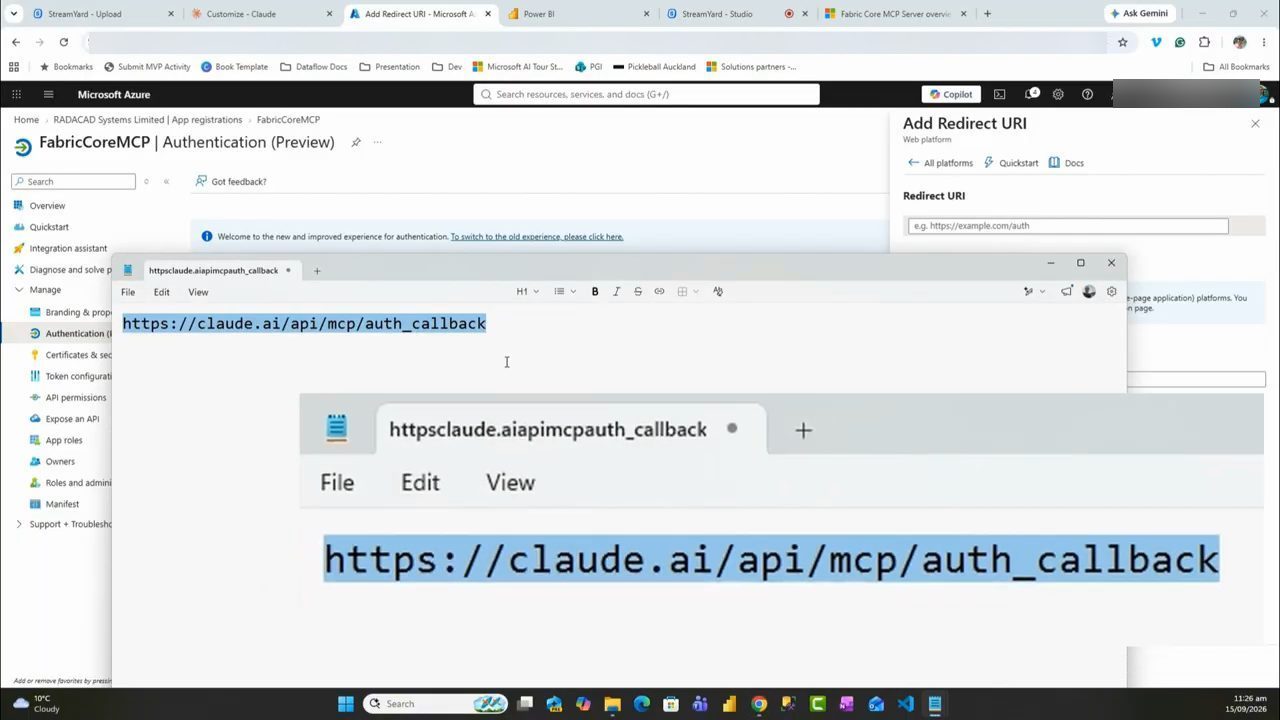Open Azure portal settings gear
This screenshot has width=1280, height=720.
[x=1058, y=94]
